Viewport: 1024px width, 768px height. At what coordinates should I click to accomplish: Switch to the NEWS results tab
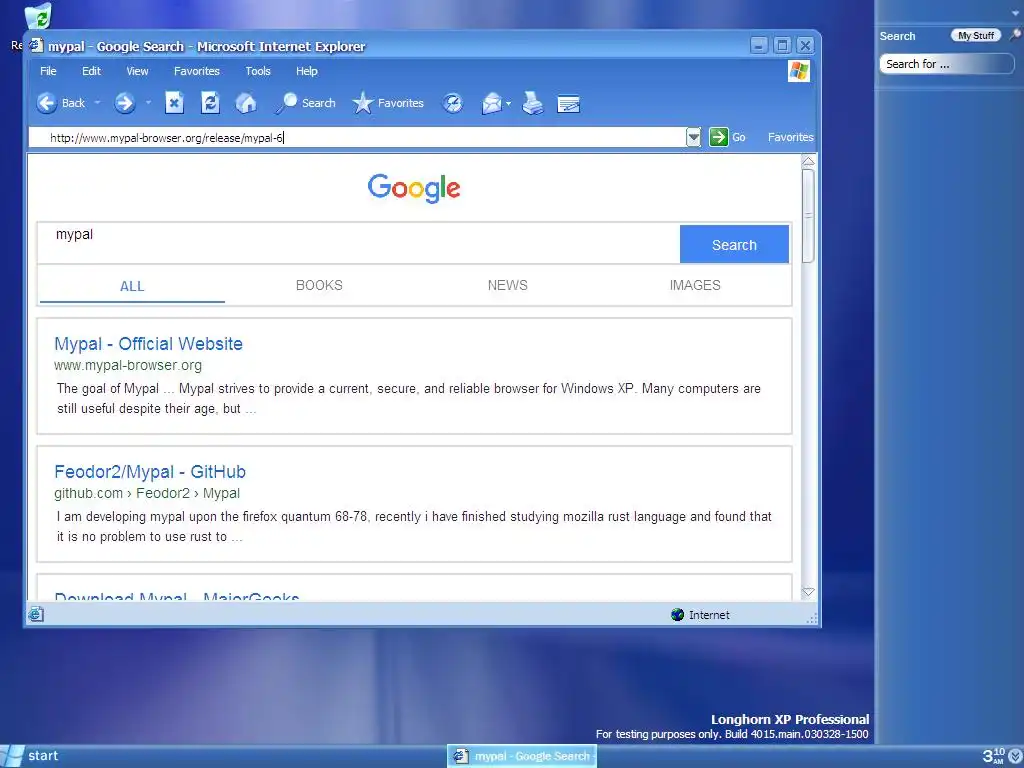click(x=507, y=285)
